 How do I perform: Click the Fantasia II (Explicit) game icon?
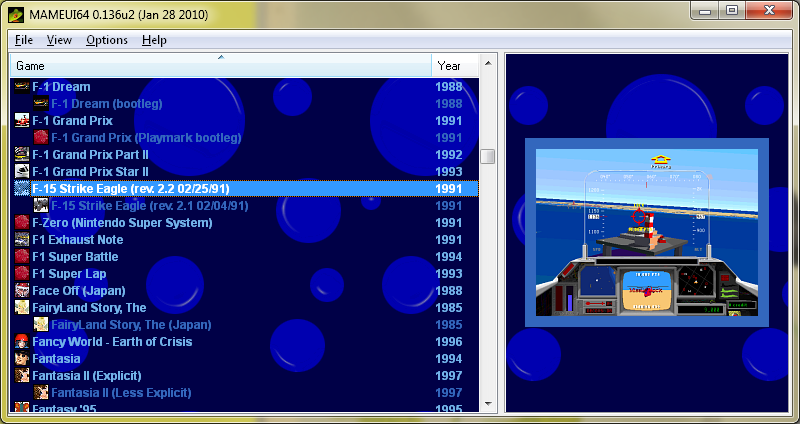click(x=22, y=376)
